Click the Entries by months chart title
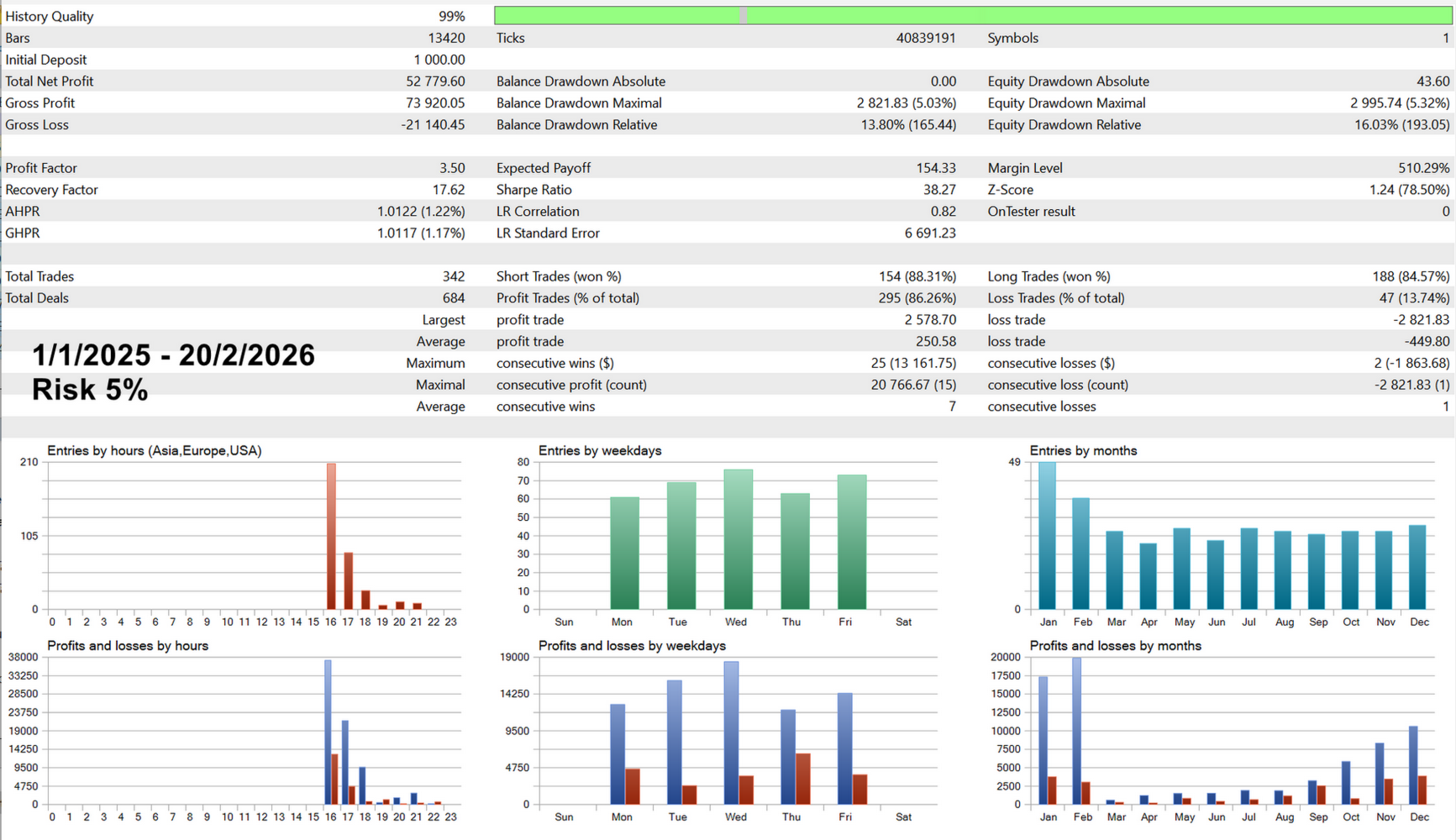Screen dimensions: 1456x840 (1083, 451)
